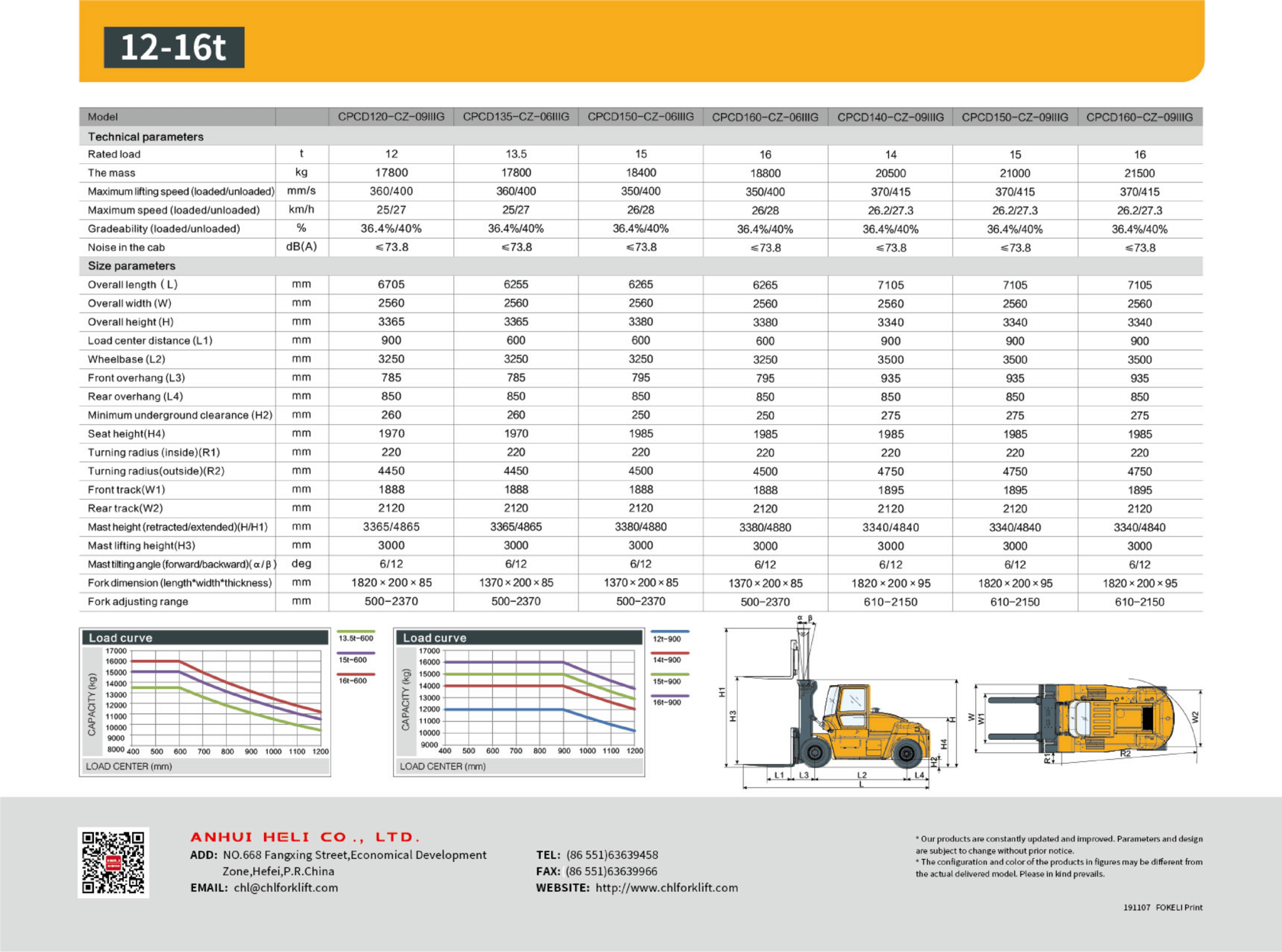Click the 12-16t page title
Viewport: 1282px width, 952px height.
pos(174,47)
